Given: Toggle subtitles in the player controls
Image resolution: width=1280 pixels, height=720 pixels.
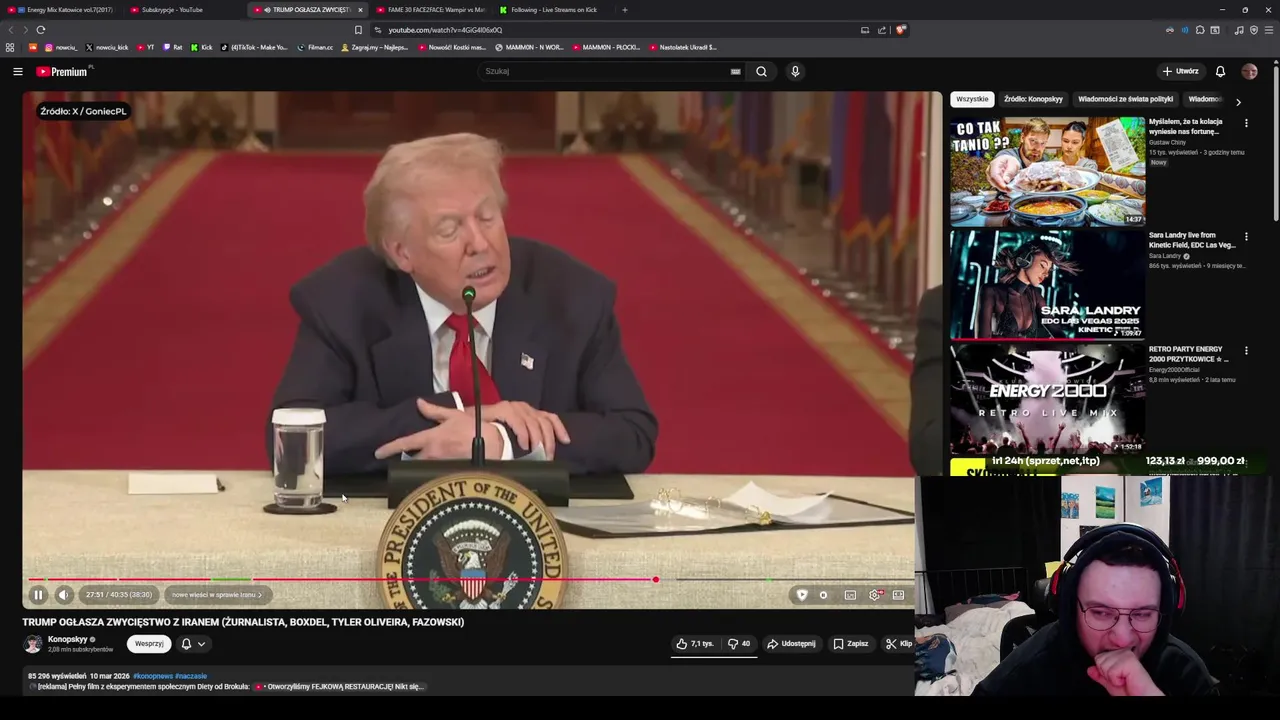Looking at the screenshot, I should (x=850, y=595).
